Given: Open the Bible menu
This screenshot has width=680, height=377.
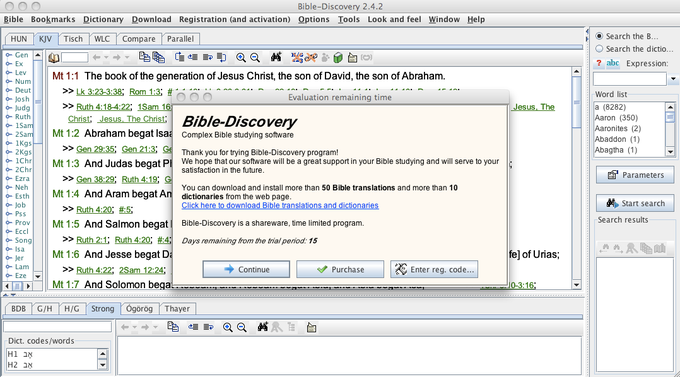Looking at the screenshot, I should [13, 20].
